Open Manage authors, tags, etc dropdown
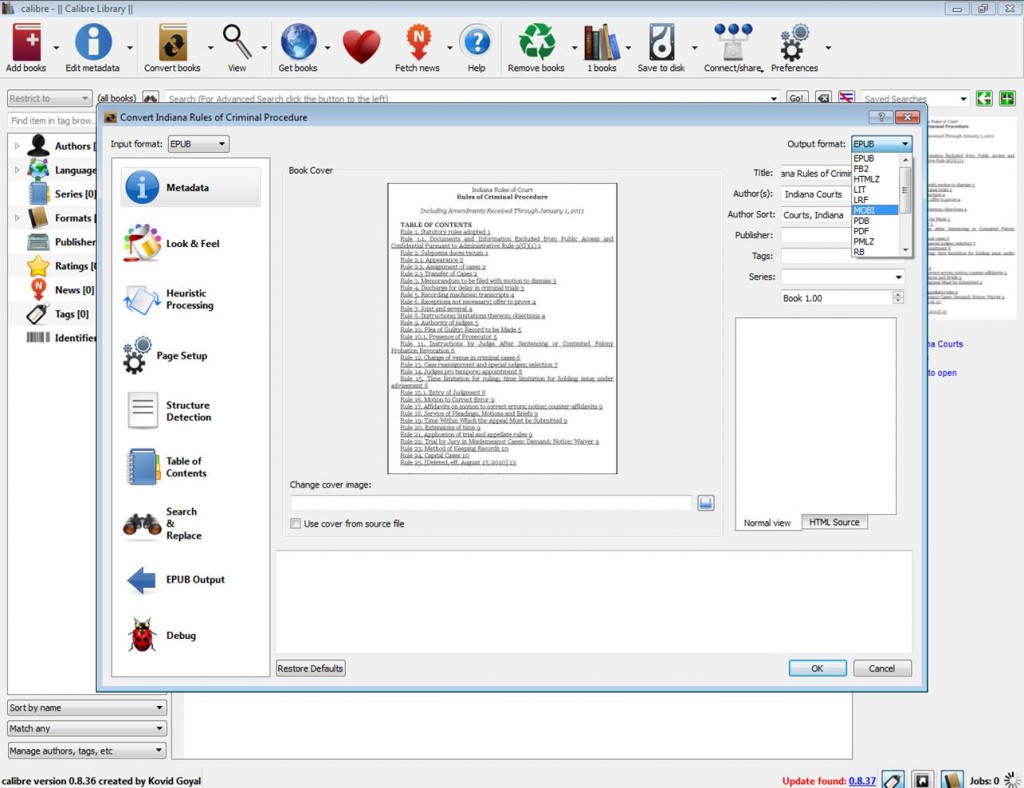This screenshot has height=788, width=1024. [x=87, y=751]
